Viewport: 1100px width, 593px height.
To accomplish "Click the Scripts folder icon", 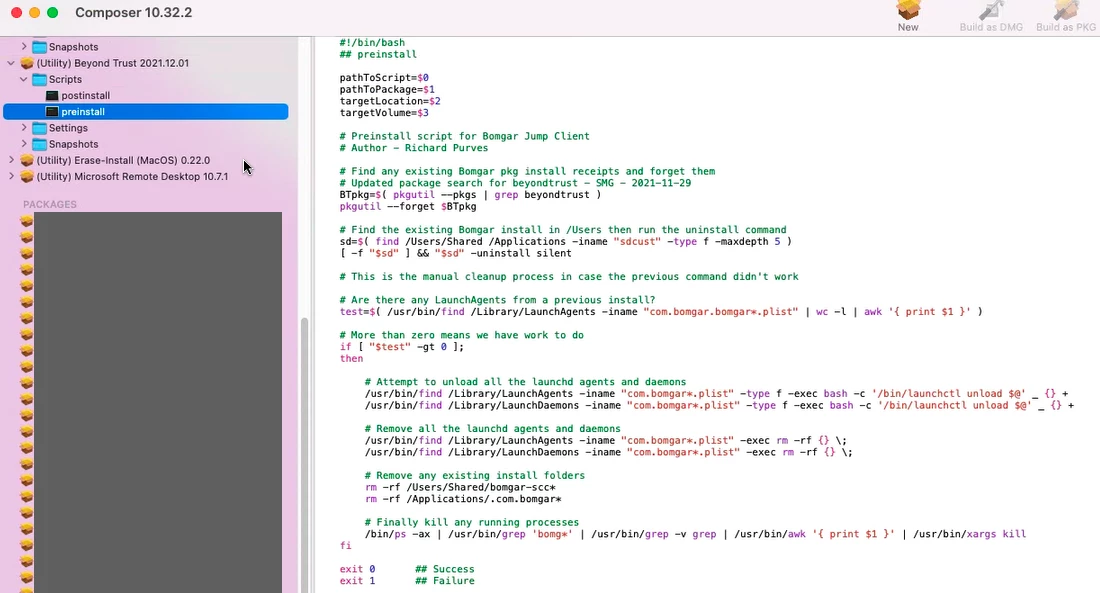I will [x=39, y=79].
